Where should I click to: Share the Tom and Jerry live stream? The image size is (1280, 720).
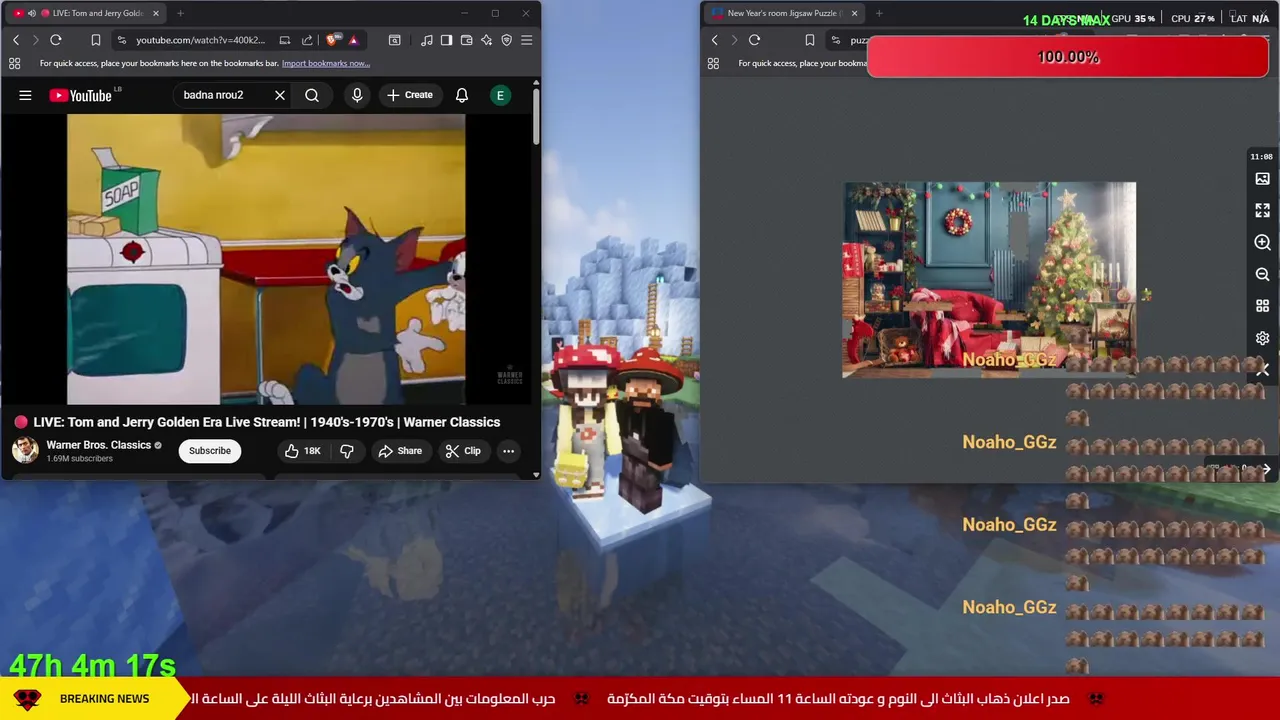[x=400, y=451]
